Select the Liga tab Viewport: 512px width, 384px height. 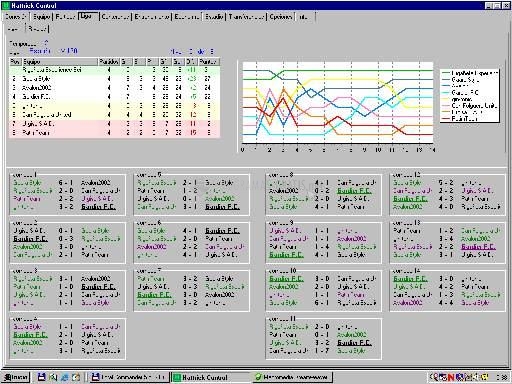point(88,16)
